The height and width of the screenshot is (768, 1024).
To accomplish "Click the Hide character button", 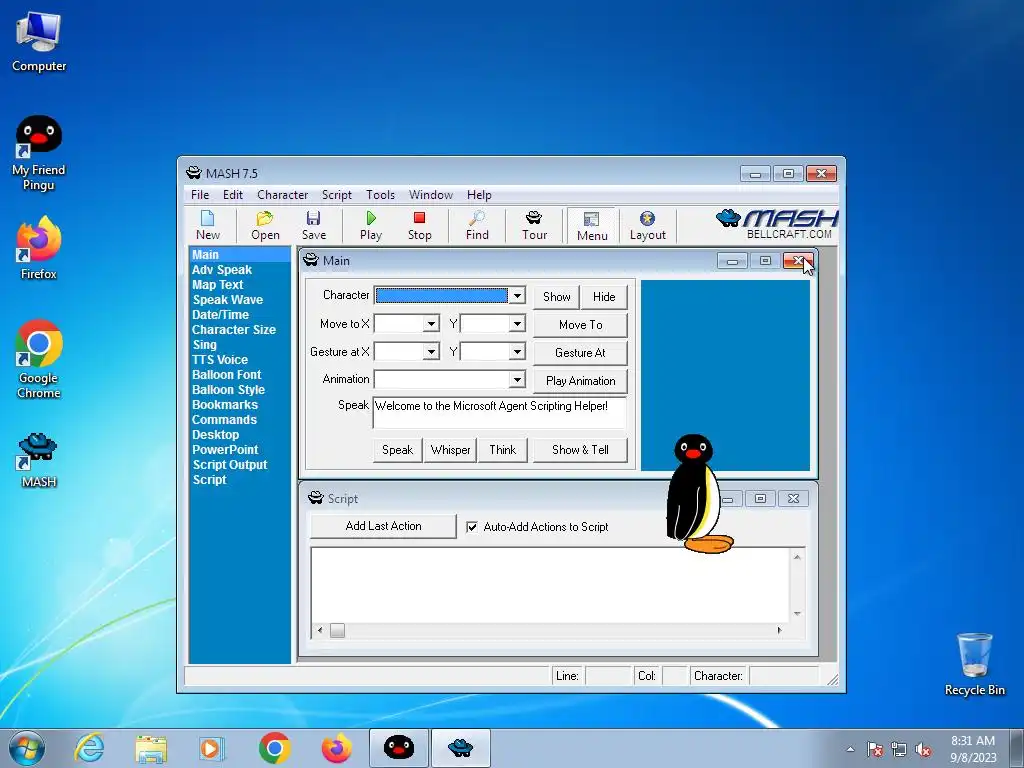I will (x=604, y=296).
